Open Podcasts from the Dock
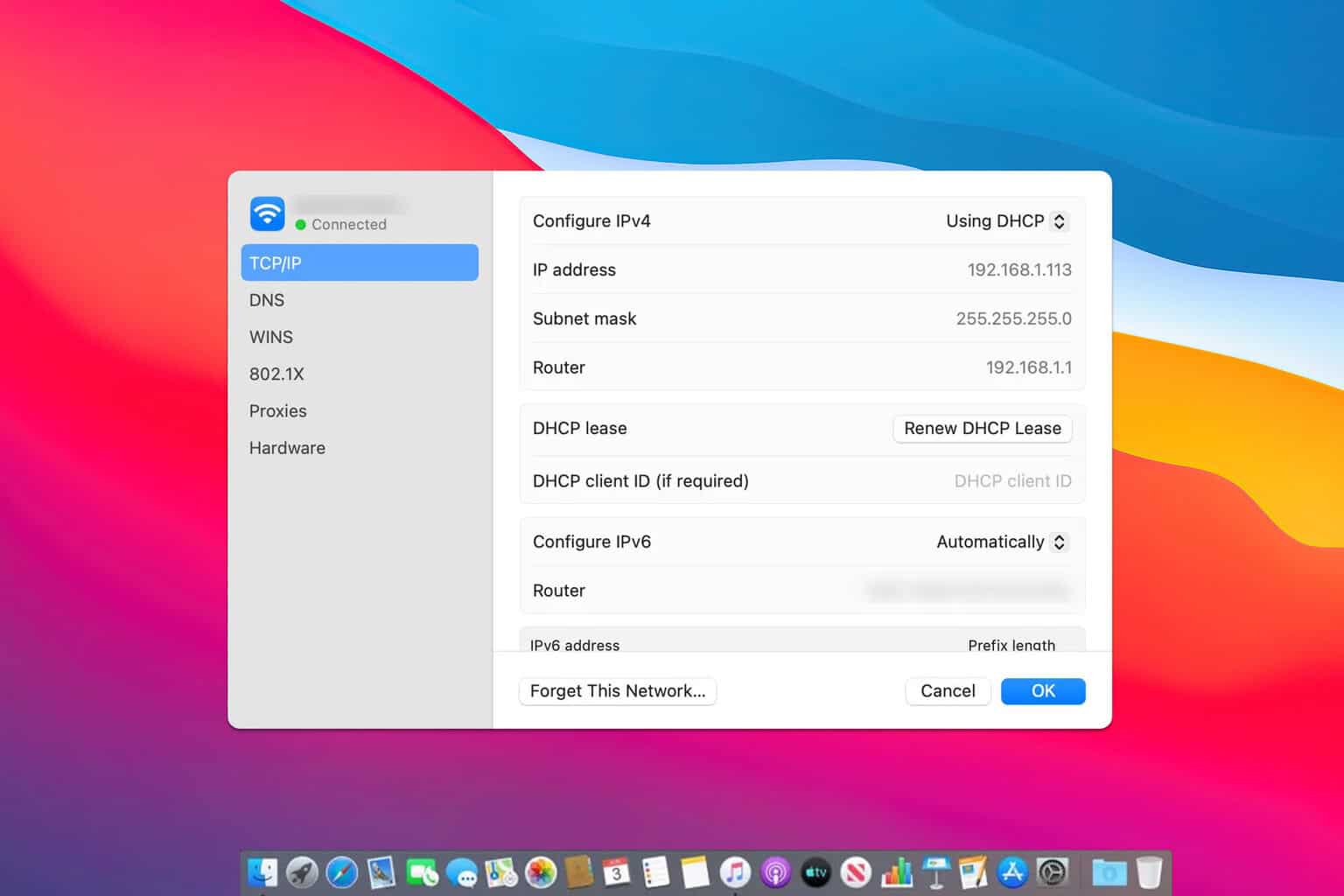 tap(775, 872)
